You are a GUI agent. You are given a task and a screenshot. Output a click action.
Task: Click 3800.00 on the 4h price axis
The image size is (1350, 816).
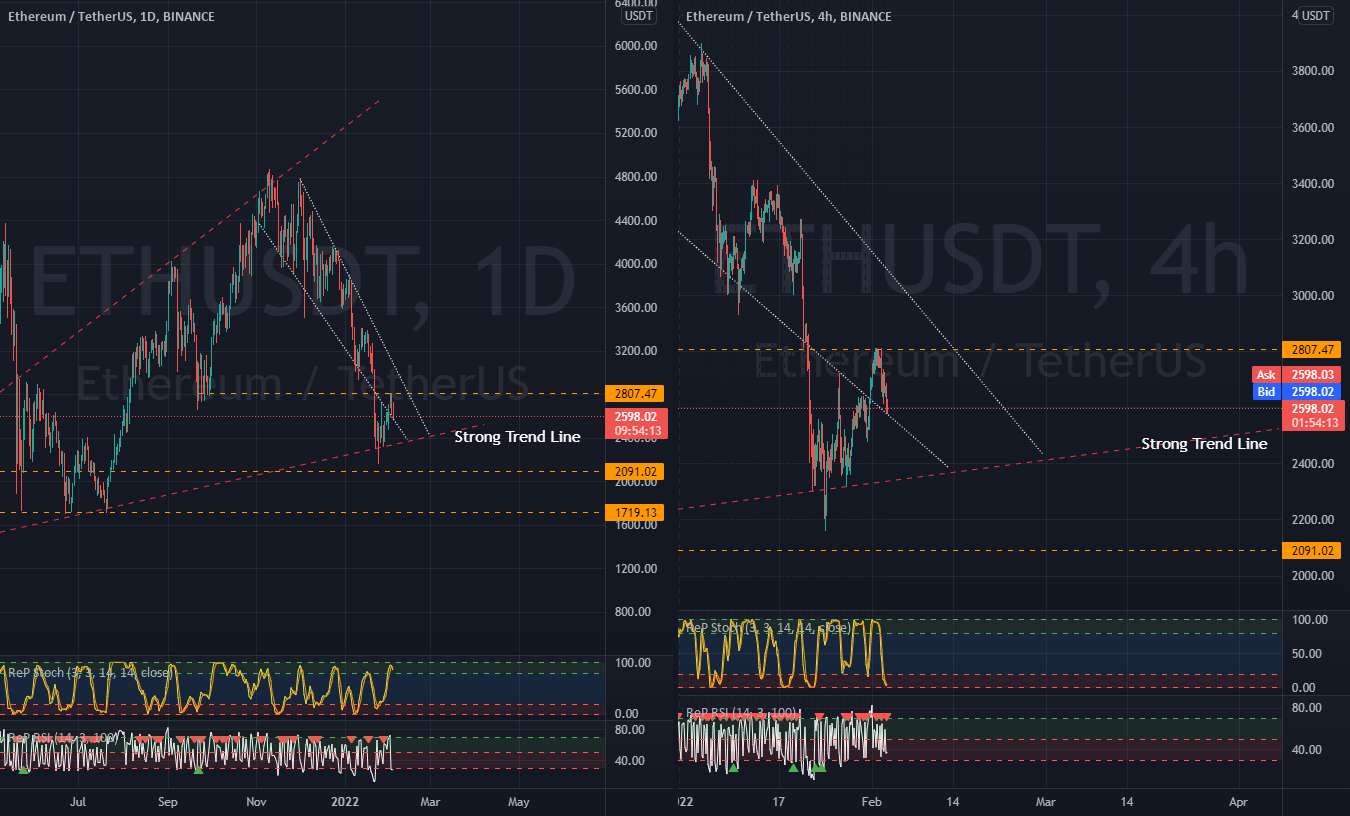pyautogui.click(x=1312, y=72)
